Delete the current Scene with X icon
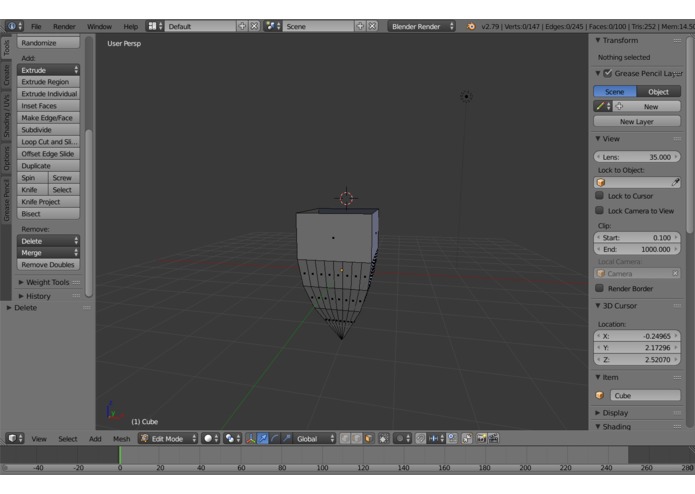695x494 pixels. pyautogui.click(x=372, y=26)
